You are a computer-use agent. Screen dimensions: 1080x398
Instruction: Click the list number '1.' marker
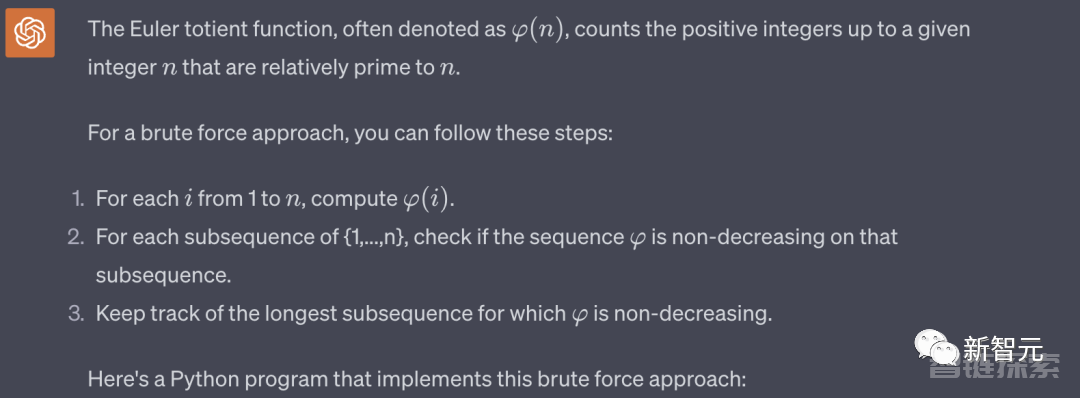tap(77, 199)
